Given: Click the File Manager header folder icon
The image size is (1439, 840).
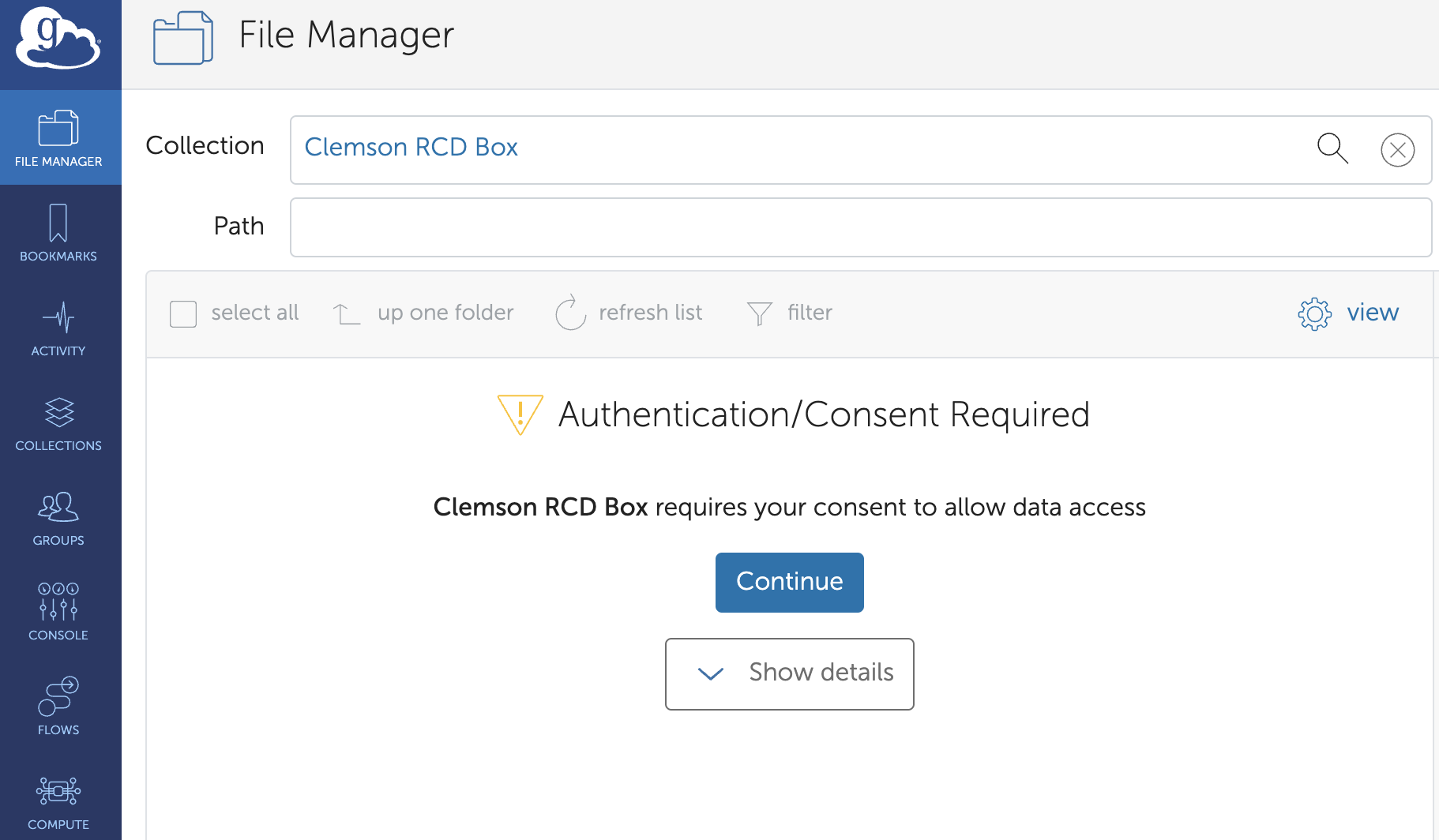Looking at the screenshot, I should [183, 38].
